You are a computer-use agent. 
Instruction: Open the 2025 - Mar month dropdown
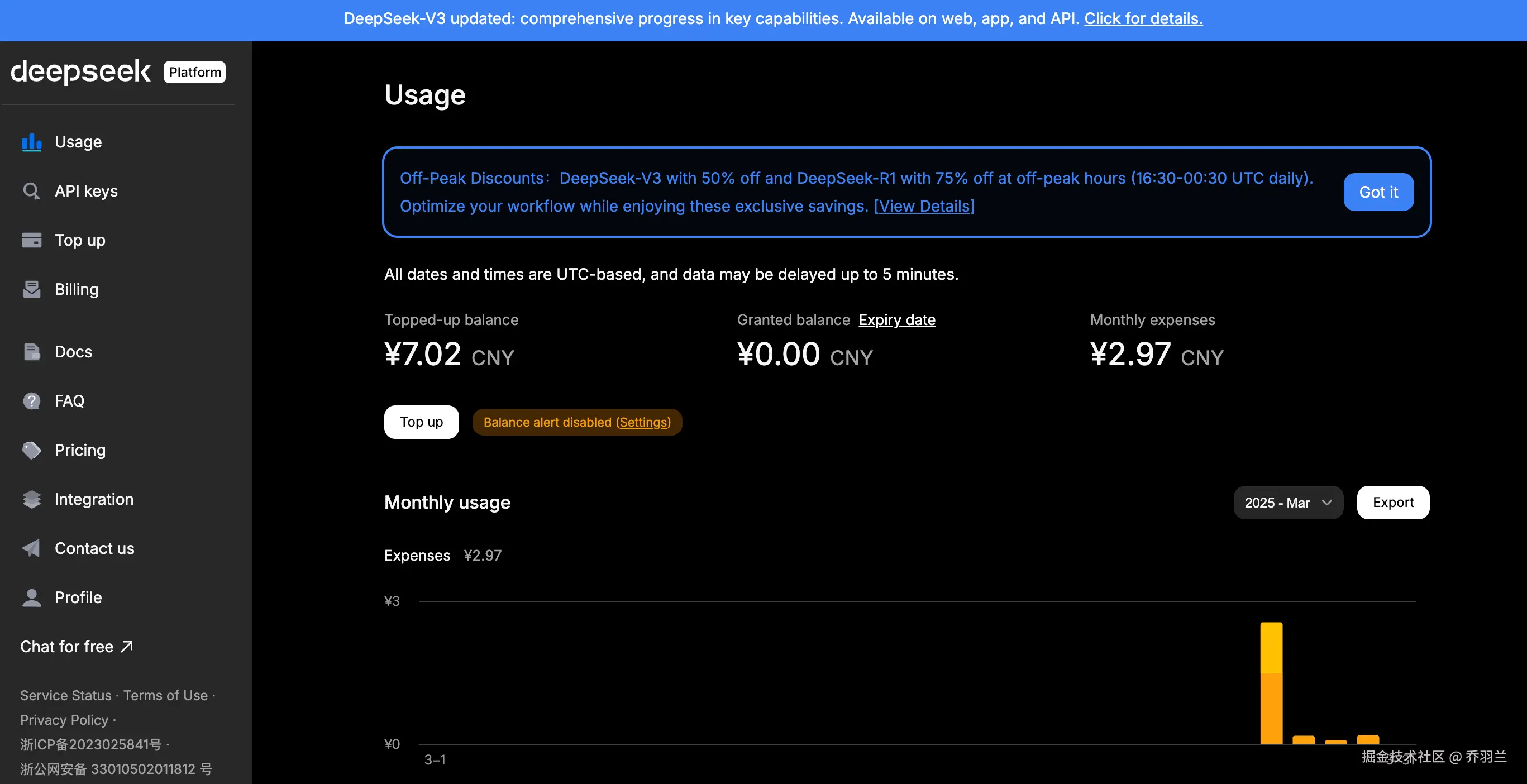[x=1287, y=503]
